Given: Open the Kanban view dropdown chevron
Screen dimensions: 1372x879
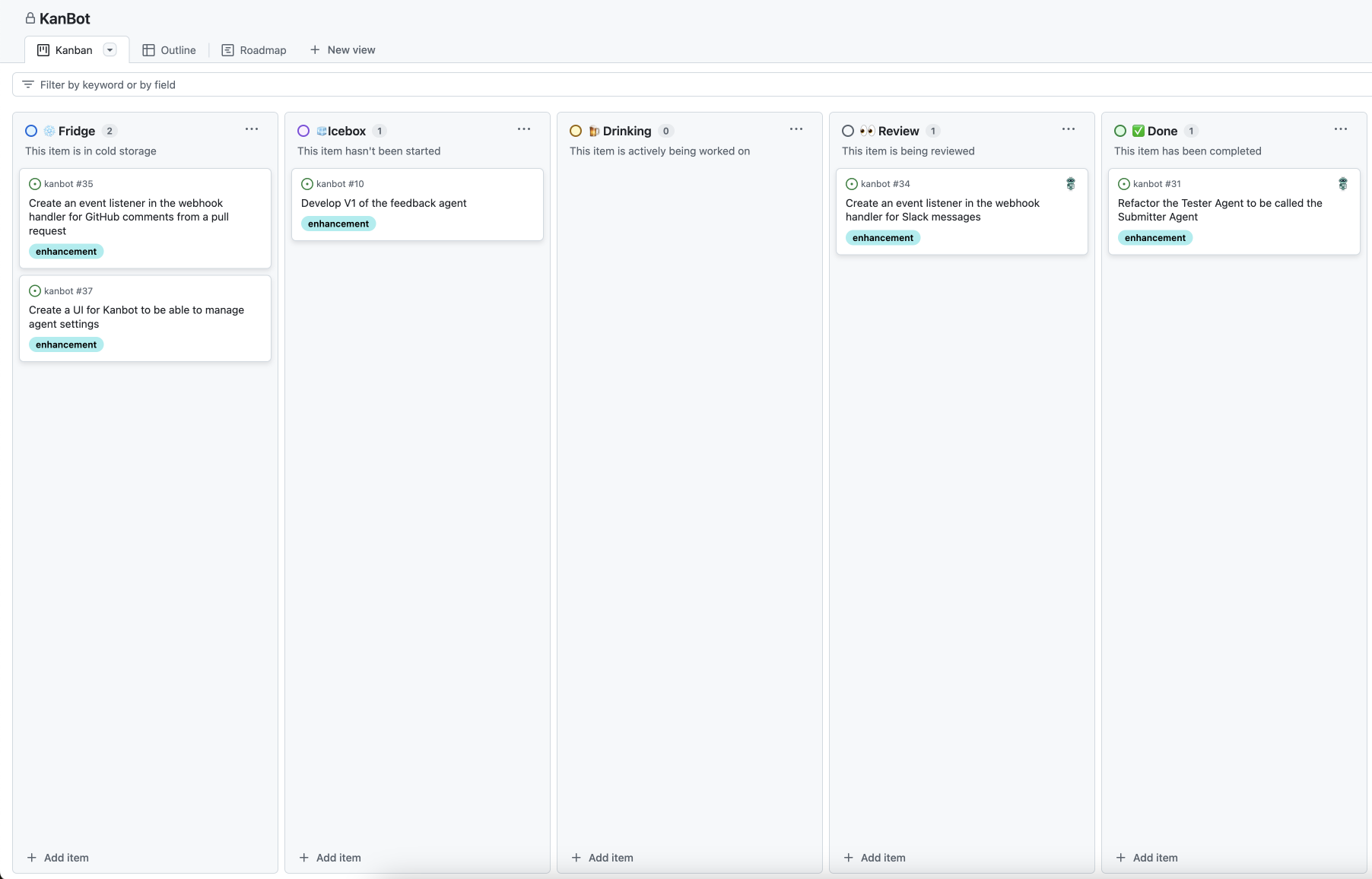Looking at the screenshot, I should tap(110, 49).
